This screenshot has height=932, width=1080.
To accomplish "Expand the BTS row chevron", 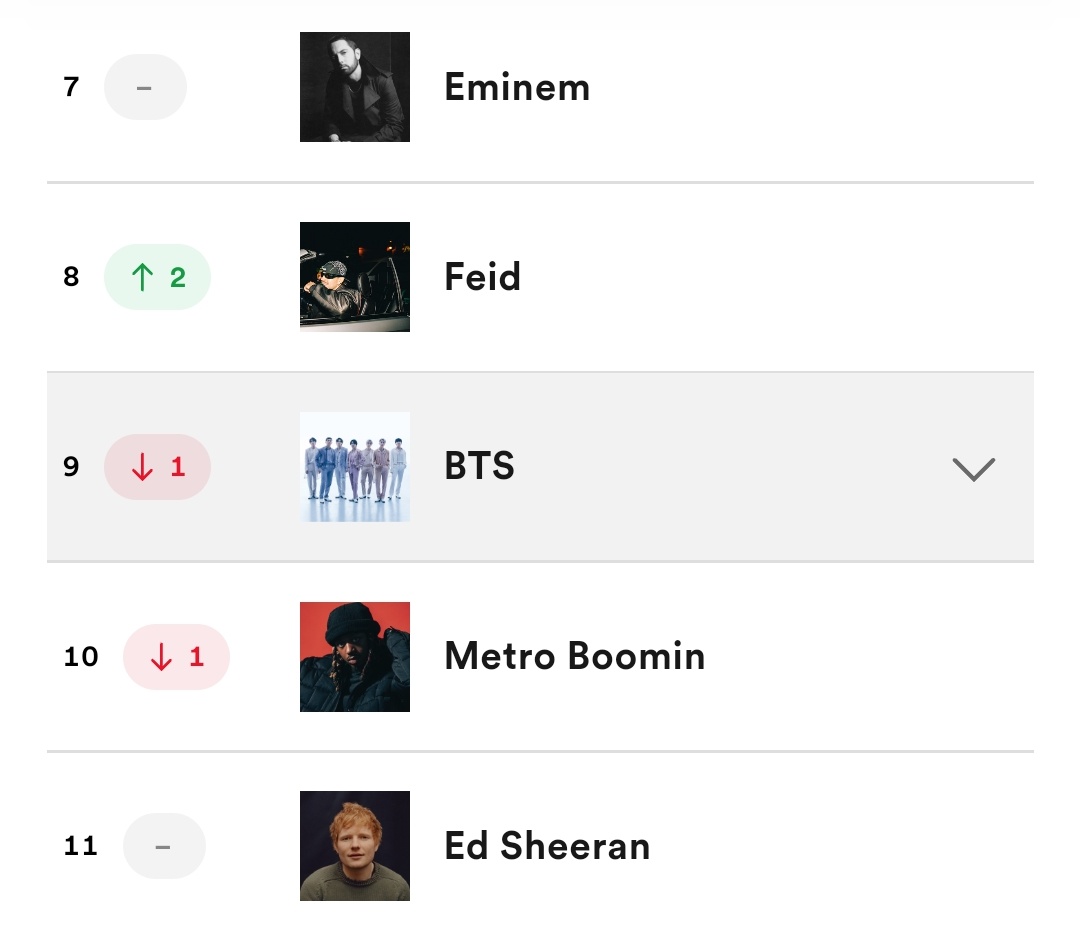I will click(973, 469).
